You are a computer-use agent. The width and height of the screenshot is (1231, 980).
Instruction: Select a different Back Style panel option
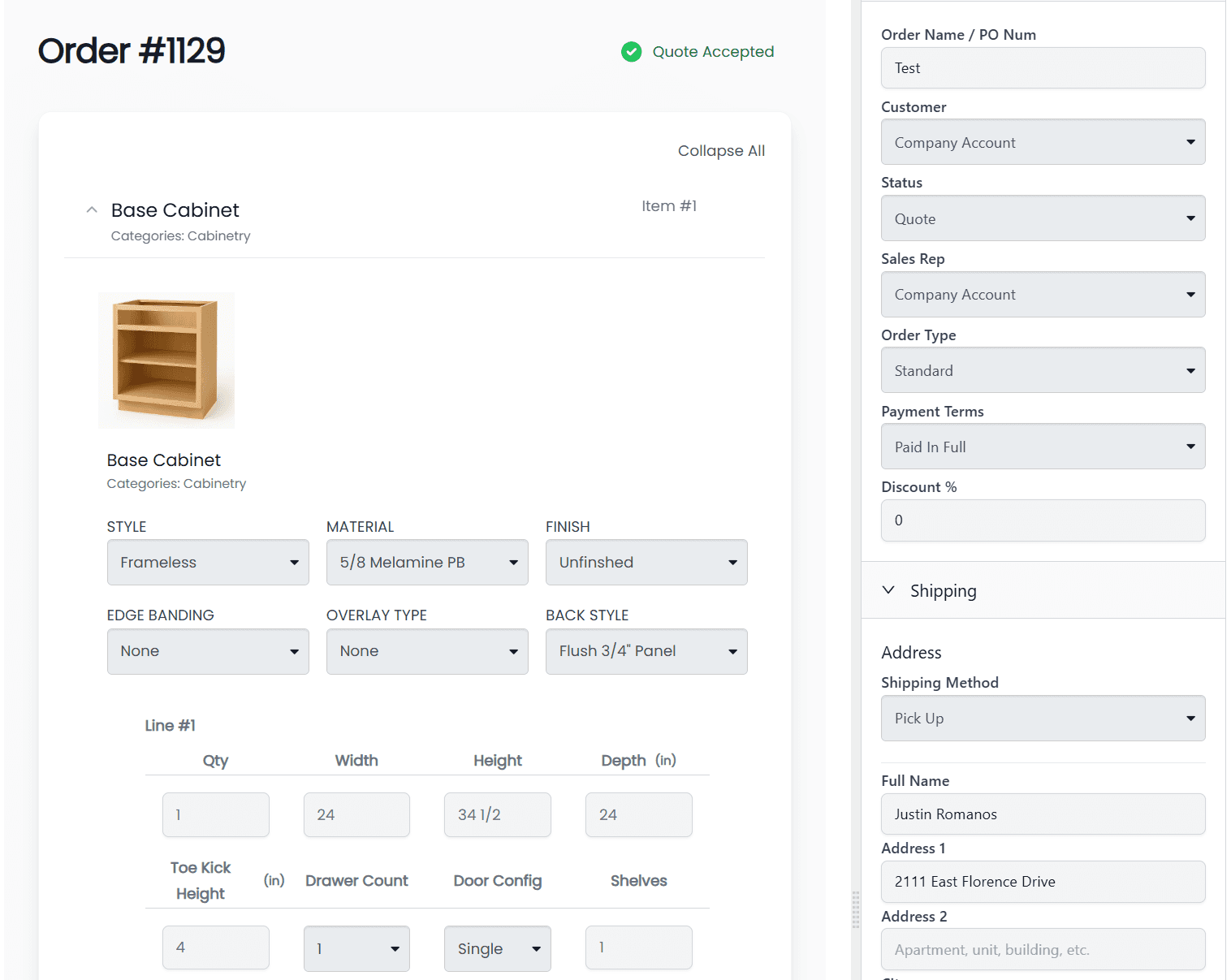tap(646, 651)
